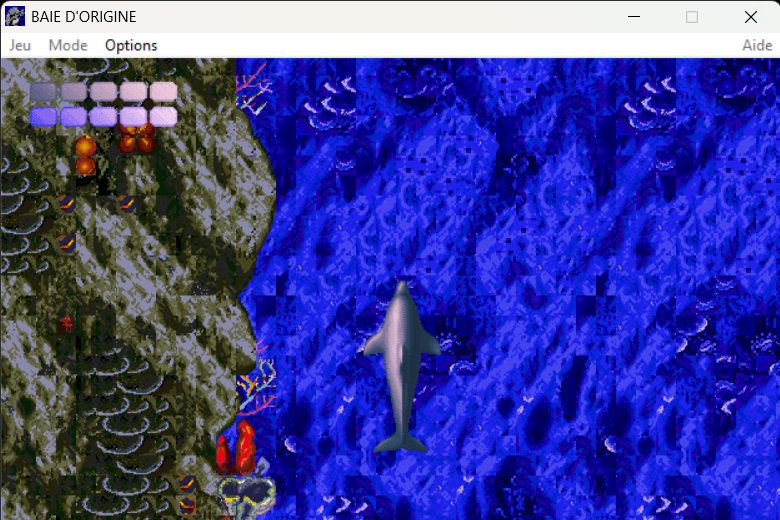780x520 pixels.
Task: Click the two stacked orange shells on the rock
Action: (x=85, y=156)
